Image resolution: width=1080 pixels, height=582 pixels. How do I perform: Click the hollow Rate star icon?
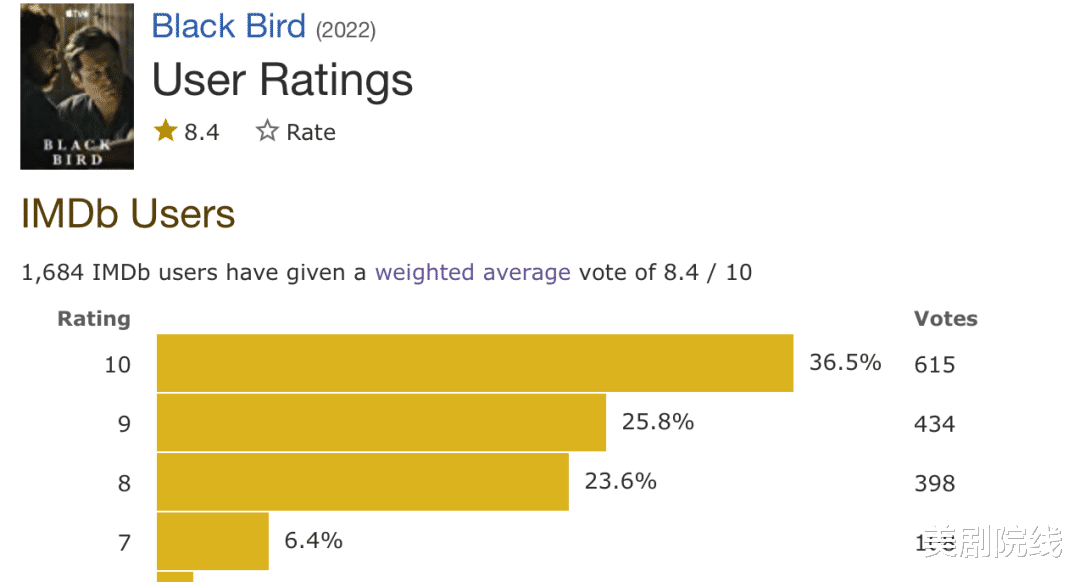point(267,131)
